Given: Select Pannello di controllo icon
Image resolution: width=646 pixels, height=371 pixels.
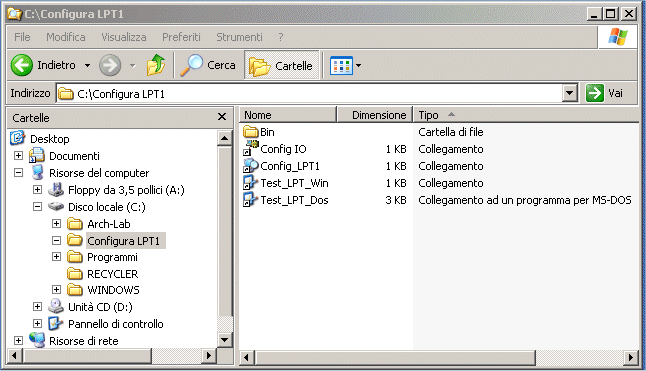Looking at the screenshot, I should tap(56, 324).
